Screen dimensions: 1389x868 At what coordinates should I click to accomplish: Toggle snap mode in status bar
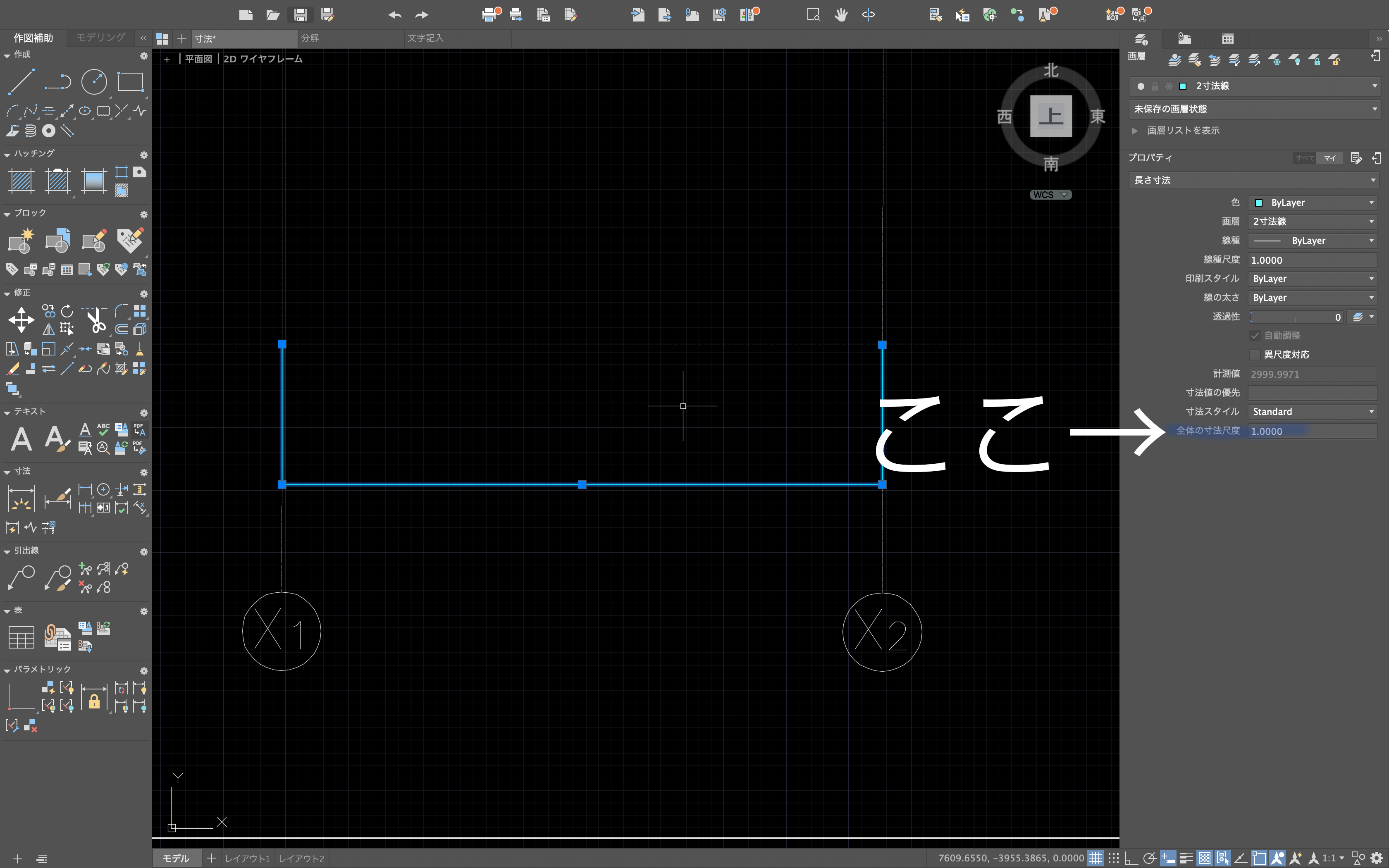point(1114,858)
